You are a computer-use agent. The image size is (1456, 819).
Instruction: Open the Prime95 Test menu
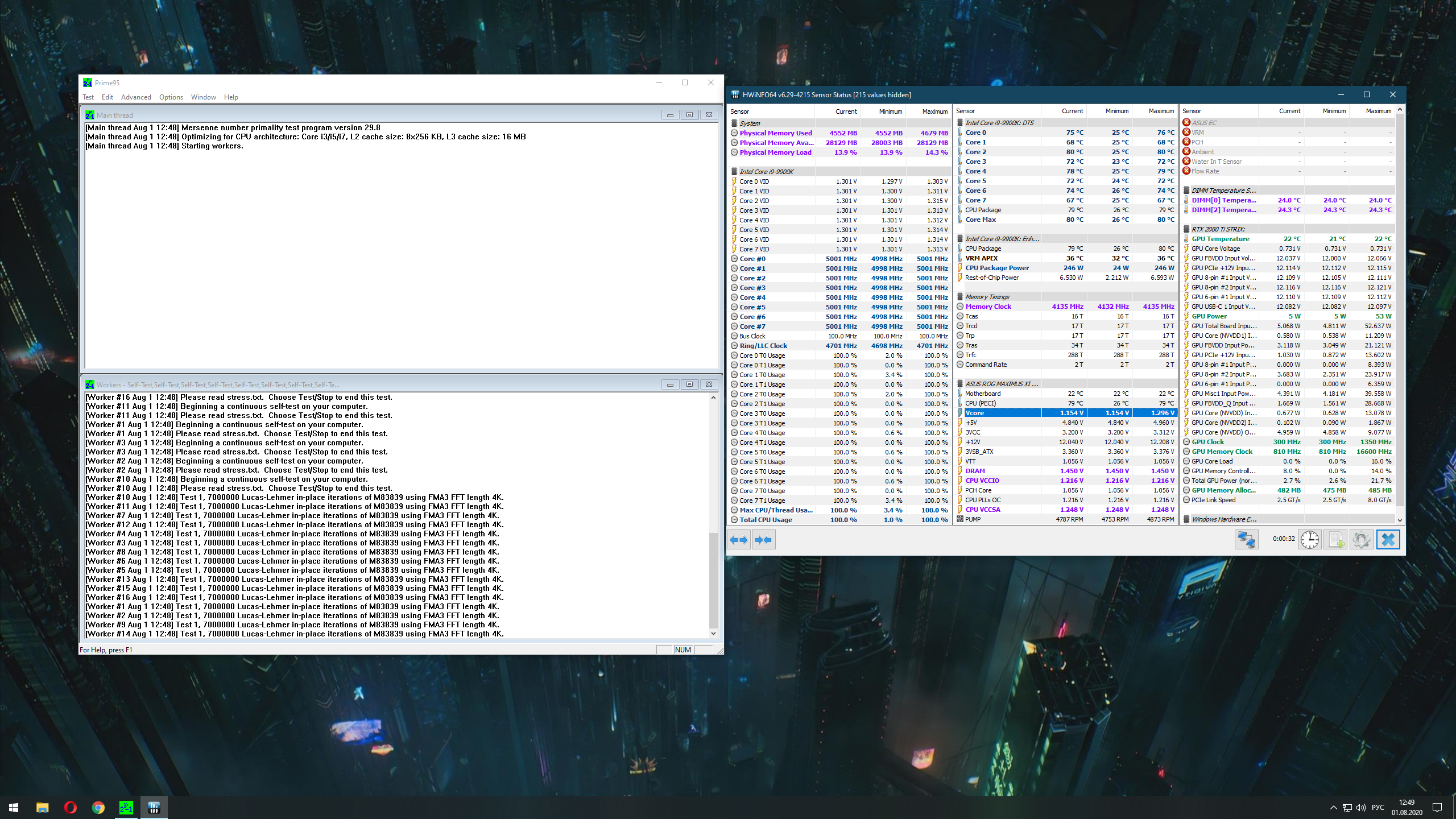[88, 97]
